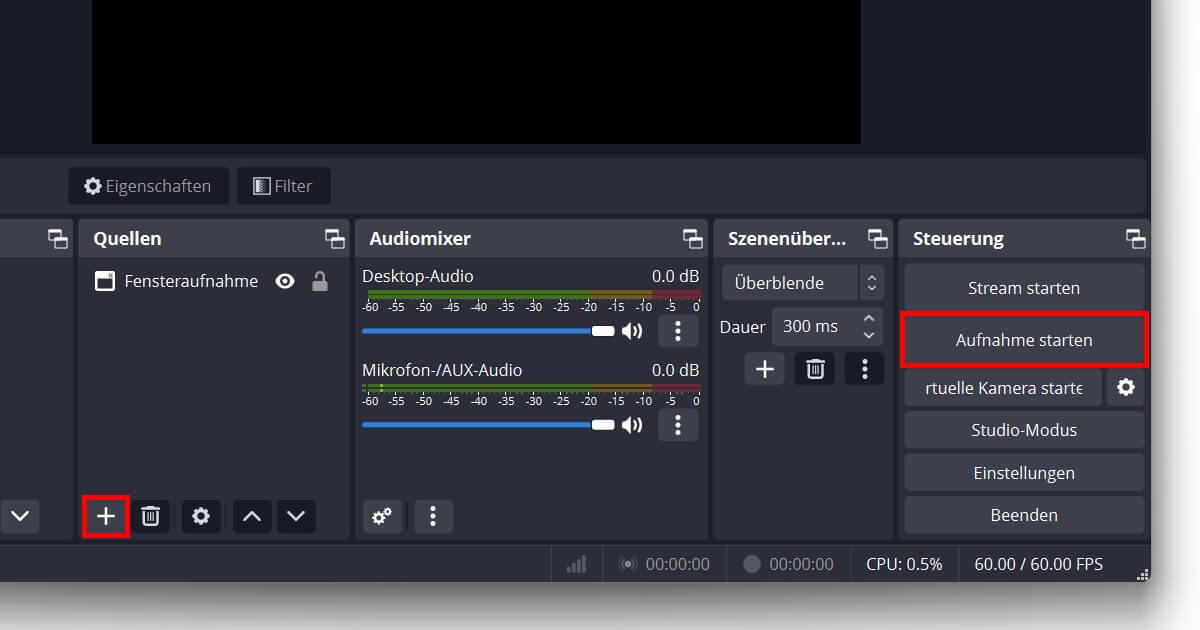
Task: Open advanced audio properties gears icon
Action: 382,516
